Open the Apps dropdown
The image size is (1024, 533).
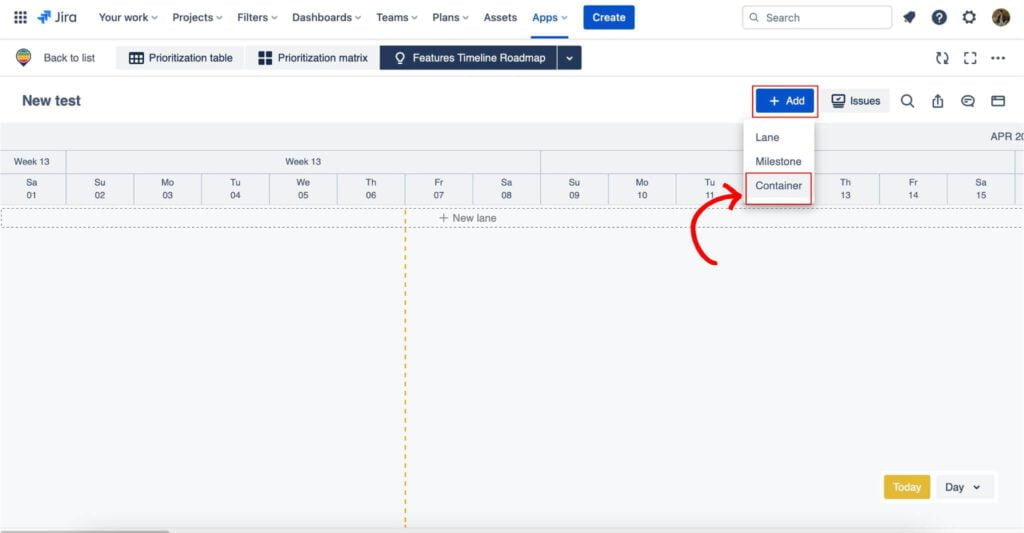pyautogui.click(x=549, y=18)
